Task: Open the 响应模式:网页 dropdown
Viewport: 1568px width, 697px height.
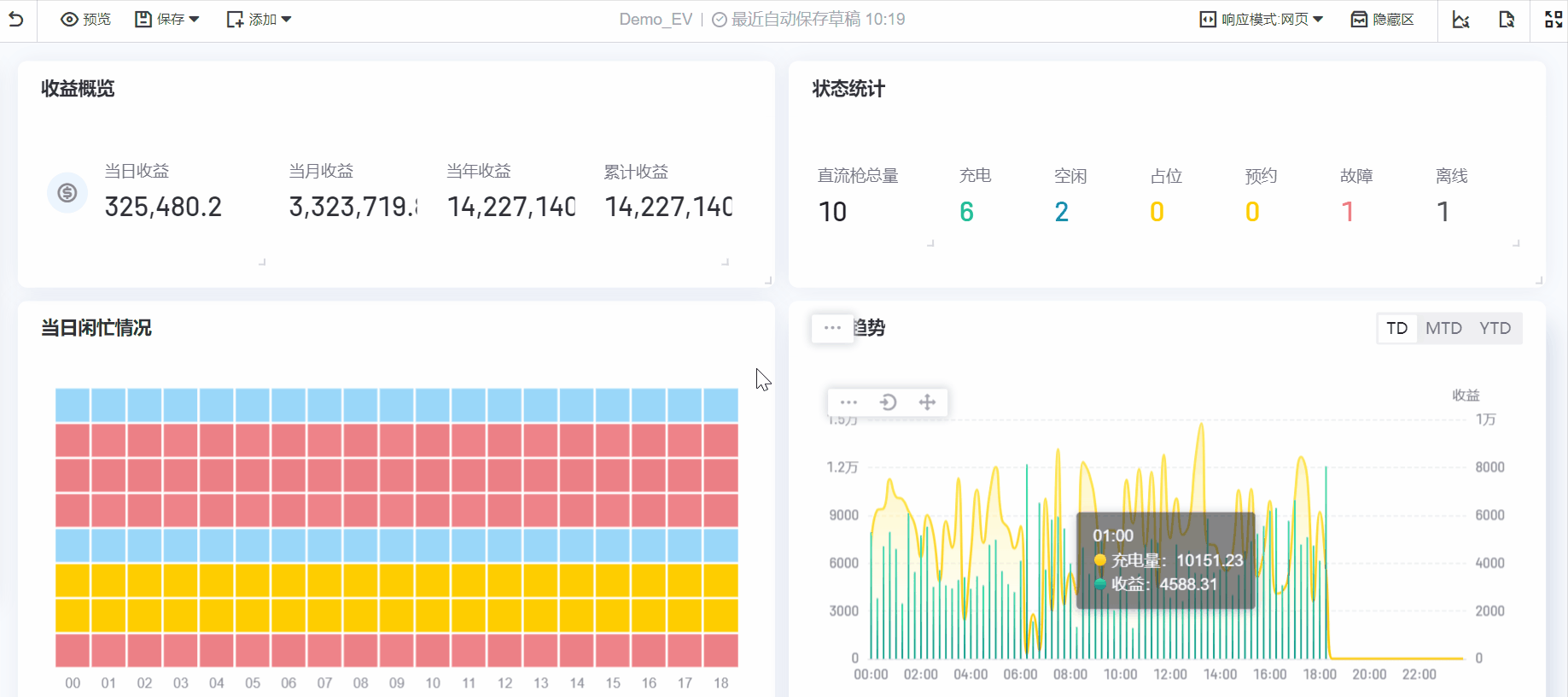Action: (x=1262, y=19)
